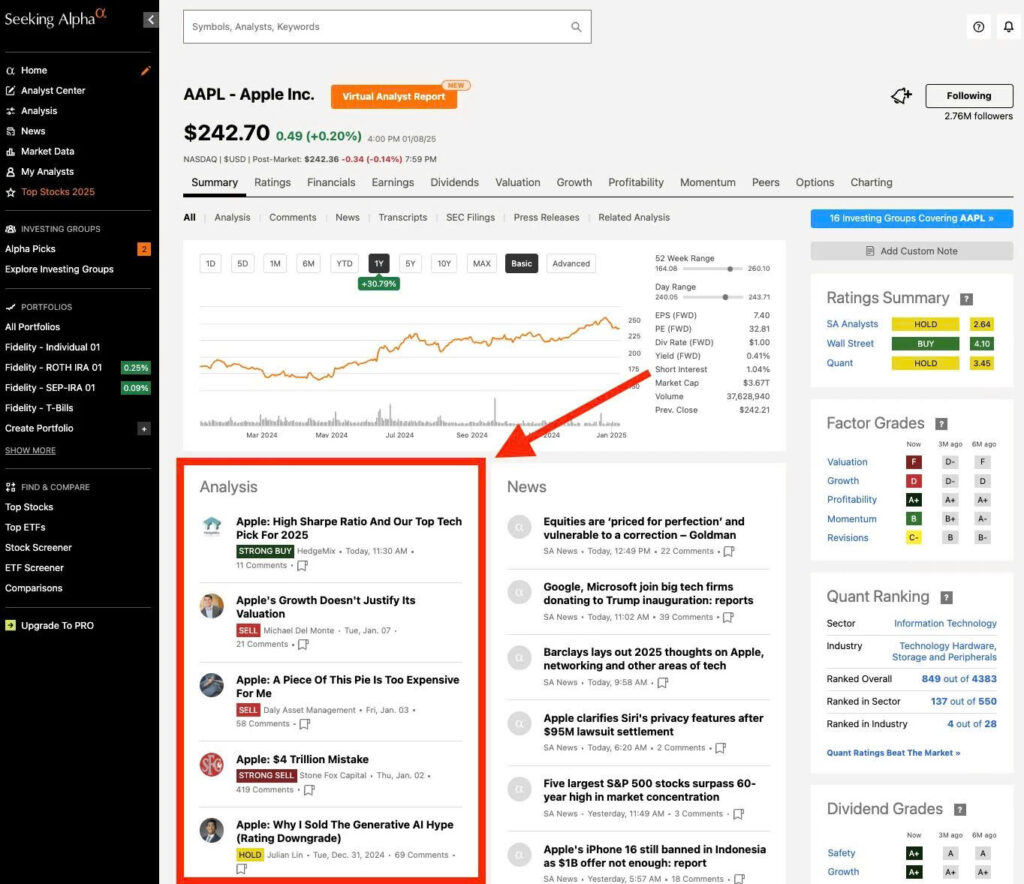This screenshot has height=884, width=1024.
Task: Click the Market Data sidebar icon
Action: tap(10, 151)
